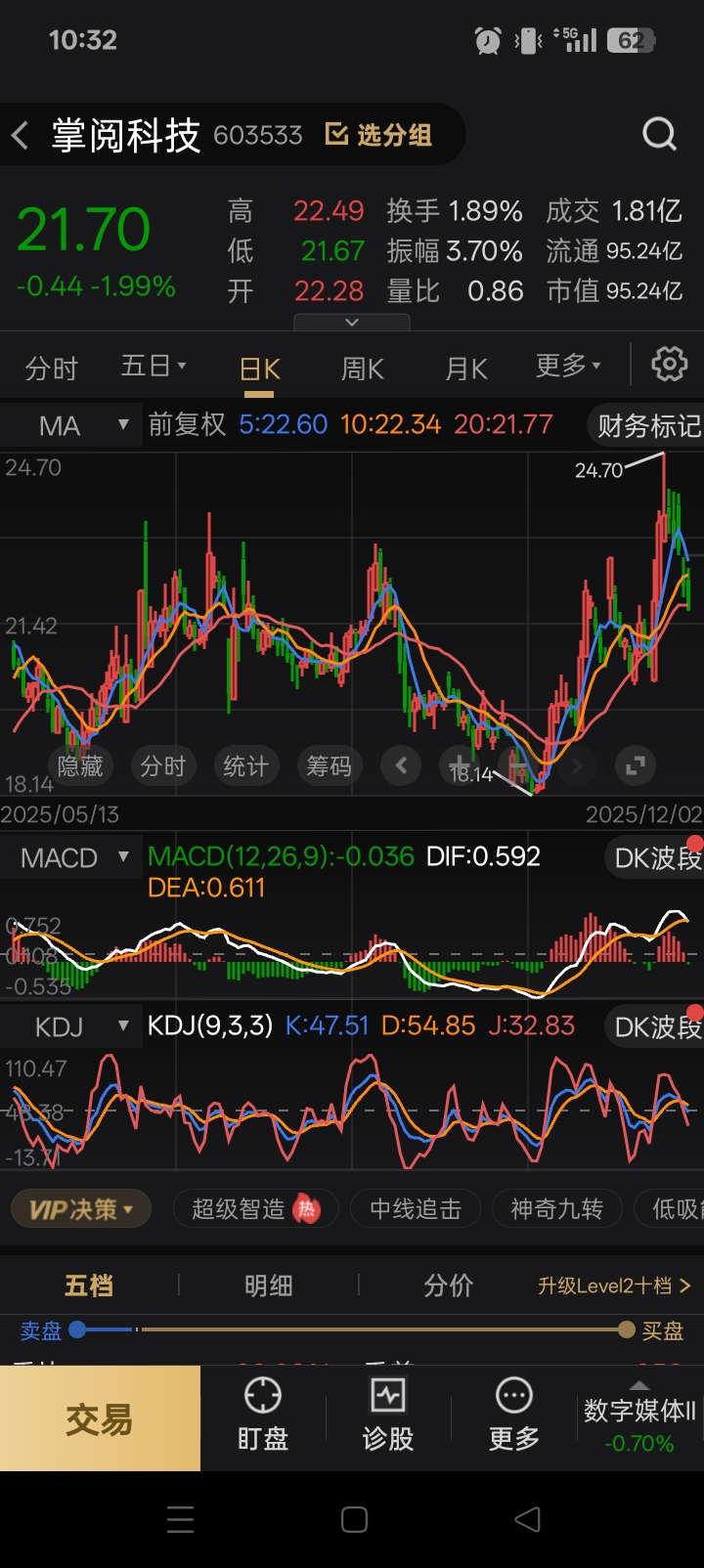
Task: Open the KDJ indicator dropdown
Action: click(x=71, y=1026)
